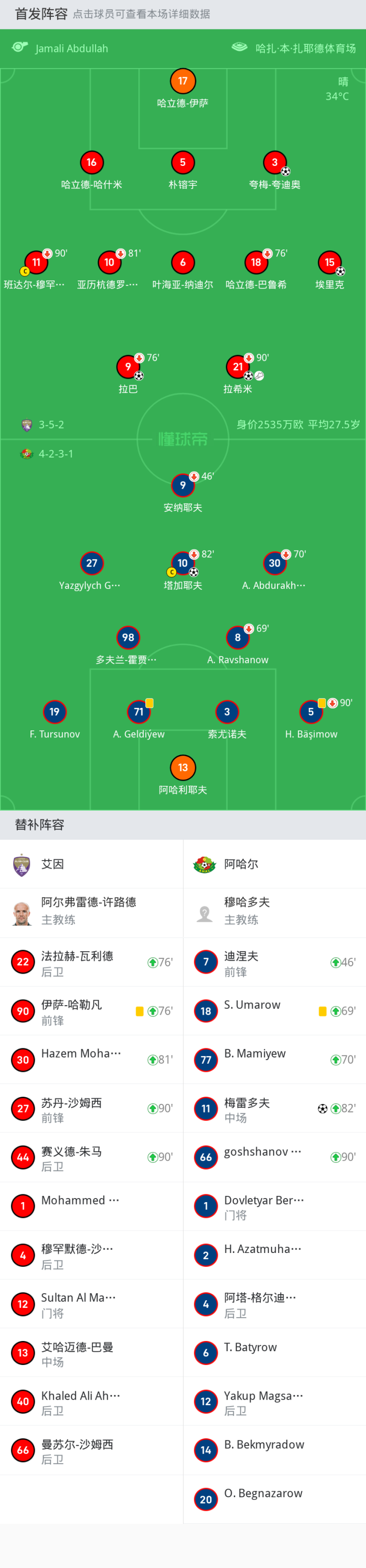Click the 阿哈尔 club crest in substitutes

205,864
